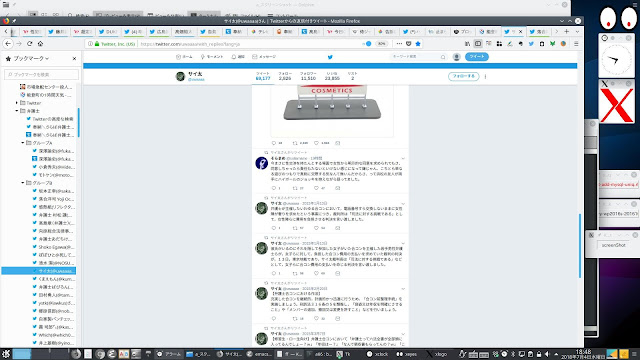The image size is (640, 360).
Task: Click the page vertical scrollbar thumb
Action: (580, 246)
